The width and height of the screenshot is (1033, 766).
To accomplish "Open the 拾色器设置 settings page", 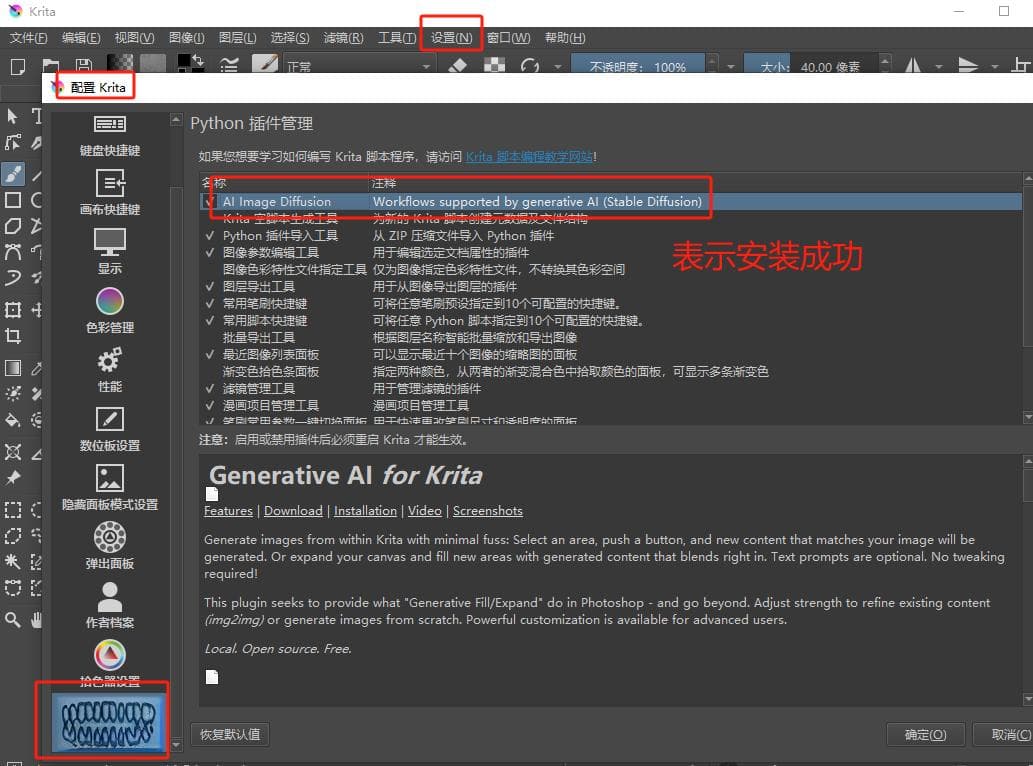I will (109, 662).
